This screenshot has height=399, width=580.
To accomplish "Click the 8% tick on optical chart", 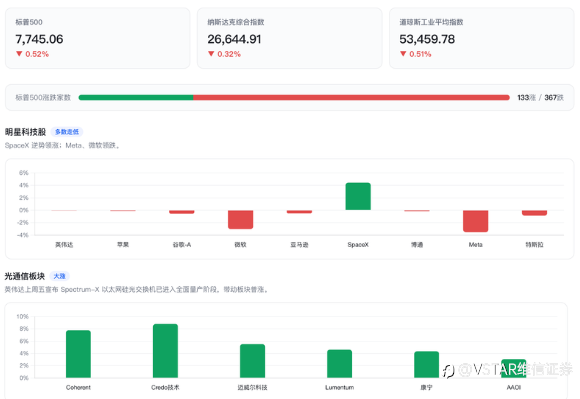I will (24, 329).
